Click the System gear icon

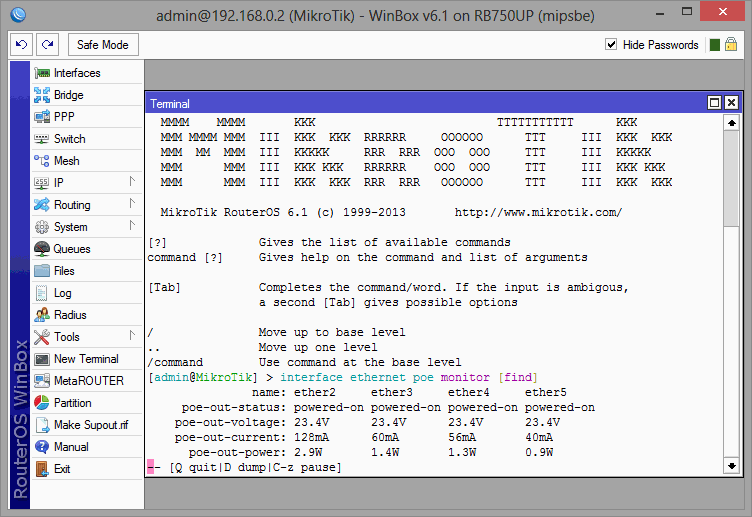coord(42,227)
